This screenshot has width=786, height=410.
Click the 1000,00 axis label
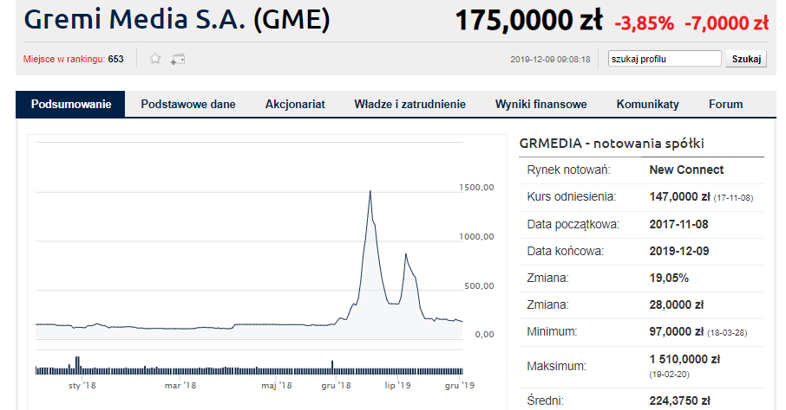click(x=476, y=237)
